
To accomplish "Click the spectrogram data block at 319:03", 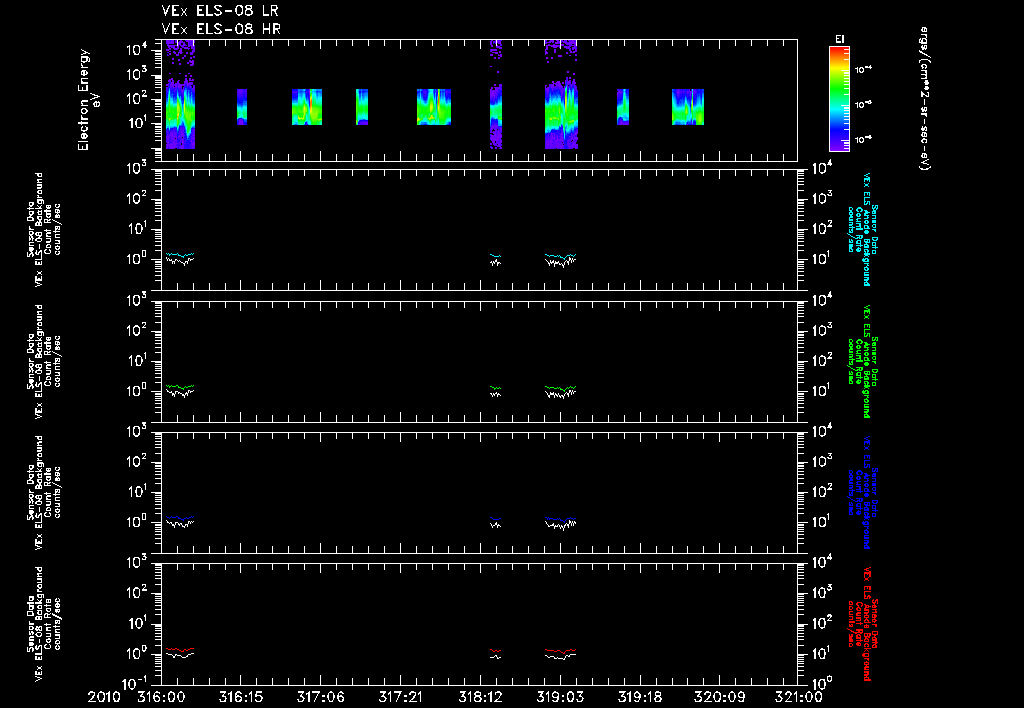I will 561,95.
